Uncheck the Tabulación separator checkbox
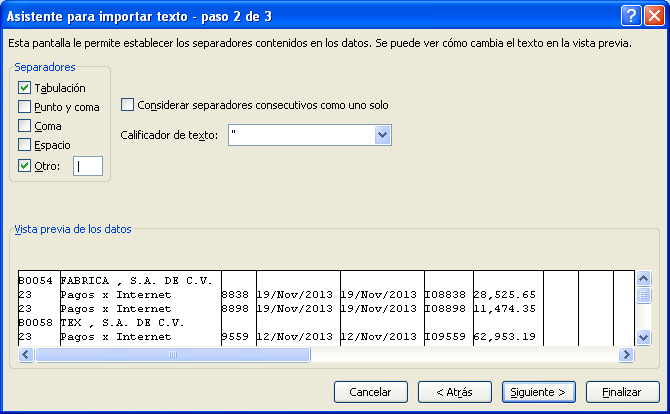The image size is (670, 414). pyautogui.click(x=24, y=88)
